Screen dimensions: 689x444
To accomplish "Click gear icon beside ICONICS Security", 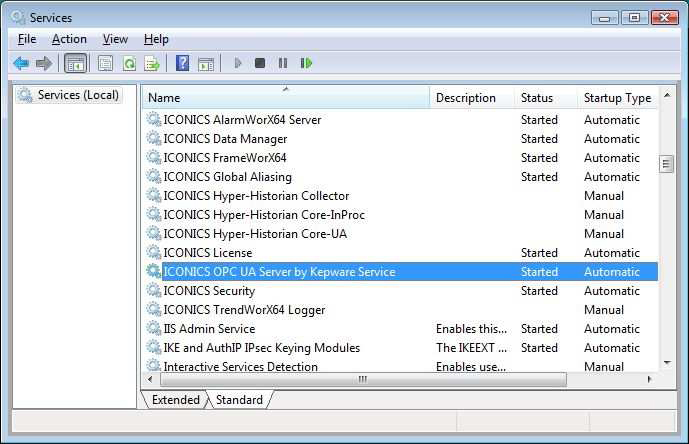I will click(154, 291).
